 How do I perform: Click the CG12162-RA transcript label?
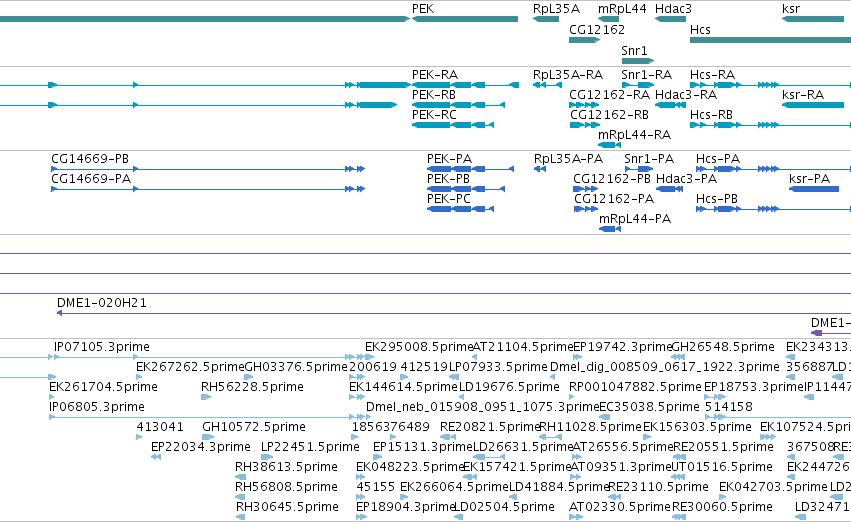click(x=609, y=94)
